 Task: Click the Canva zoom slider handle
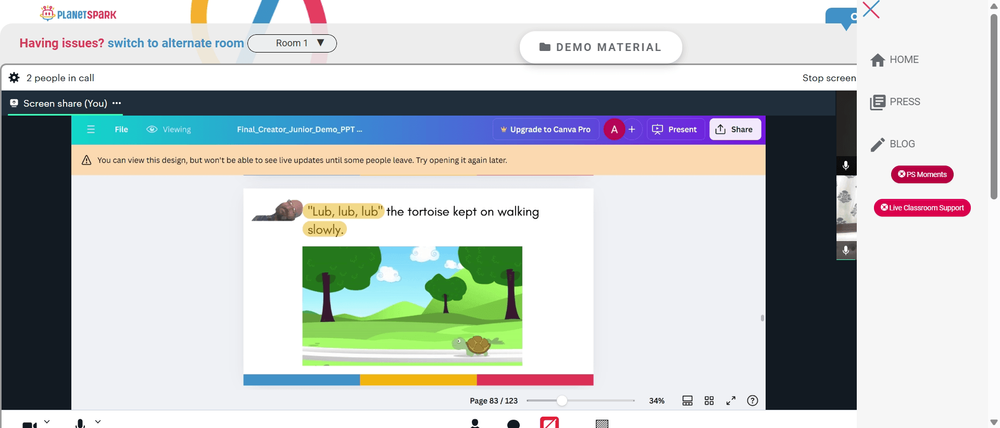coord(561,401)
